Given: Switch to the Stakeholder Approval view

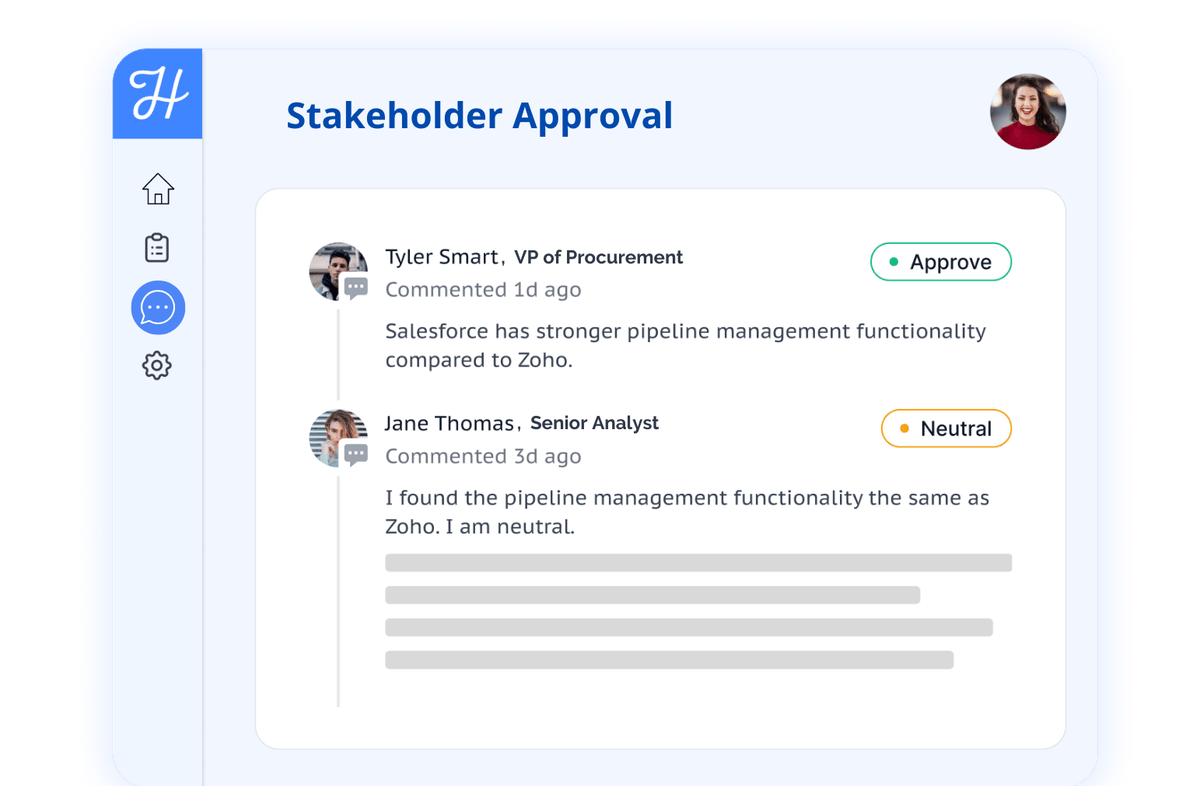Looking at the screenshot, I should click(479, 115).
